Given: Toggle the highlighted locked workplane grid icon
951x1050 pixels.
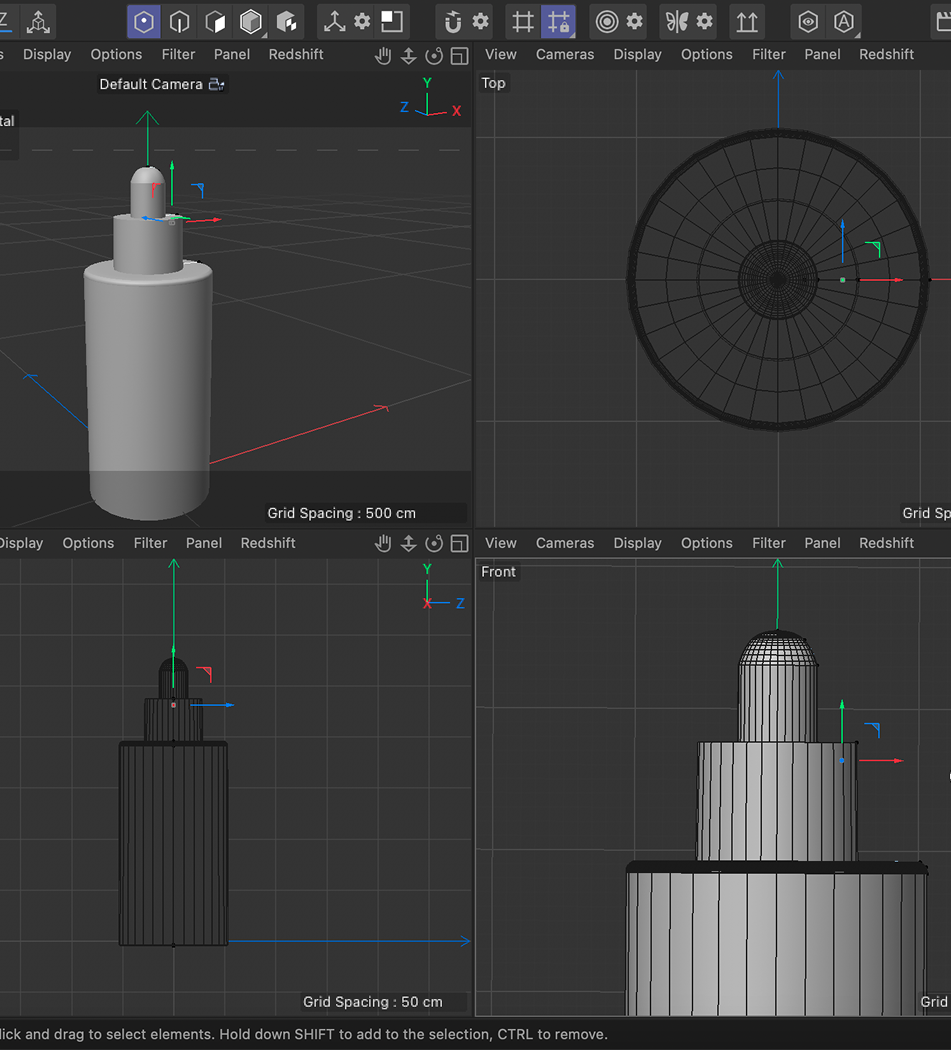Looking at the screenshot, I should point(558,22).
